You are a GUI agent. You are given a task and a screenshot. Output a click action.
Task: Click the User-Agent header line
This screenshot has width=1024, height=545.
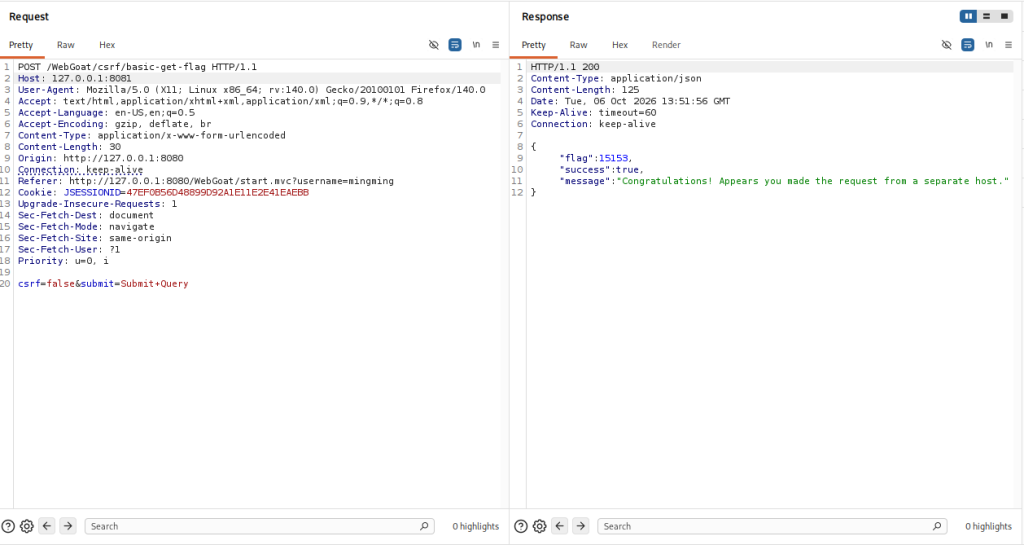coord(251,89)
